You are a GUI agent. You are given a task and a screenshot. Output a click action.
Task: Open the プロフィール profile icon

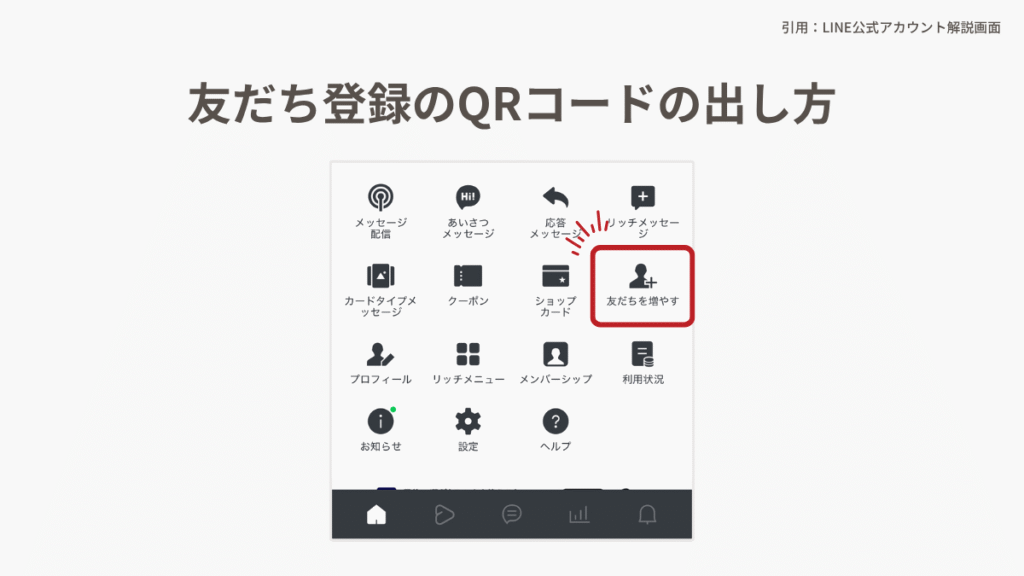click(x=380, y=354)
